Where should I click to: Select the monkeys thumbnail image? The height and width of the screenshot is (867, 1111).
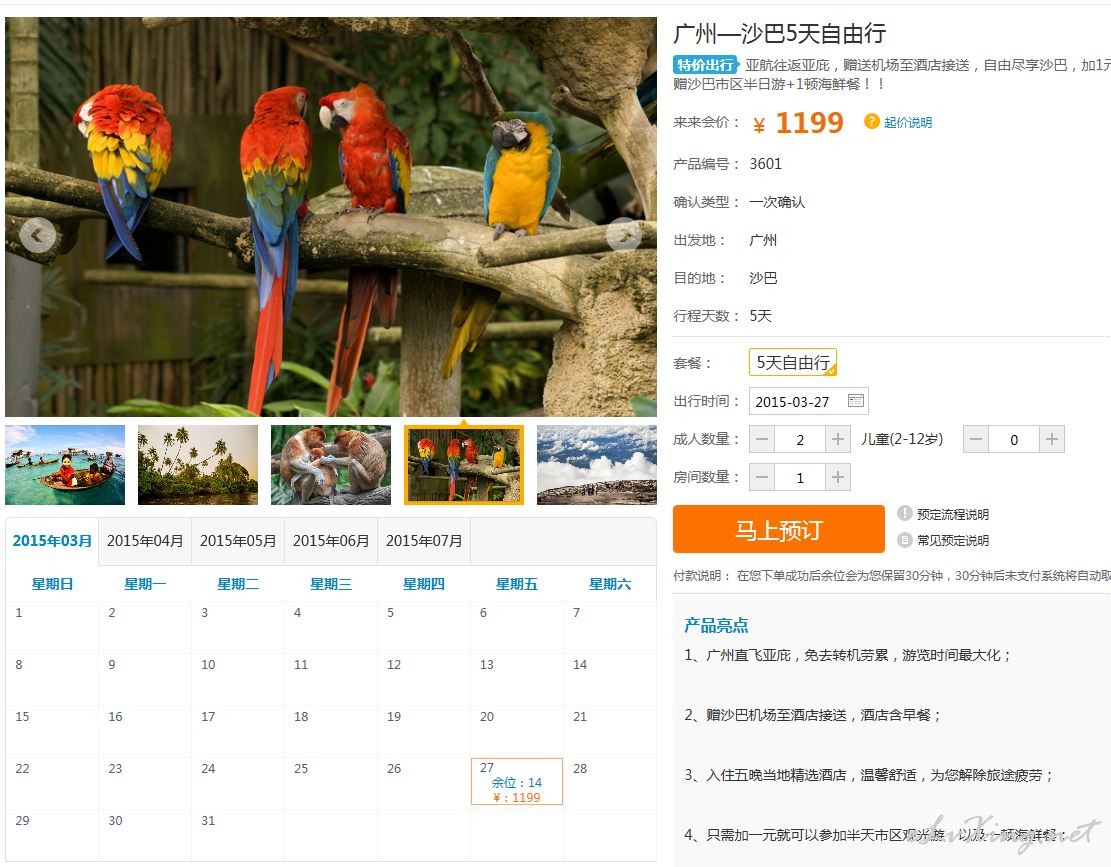coord(331,465)
